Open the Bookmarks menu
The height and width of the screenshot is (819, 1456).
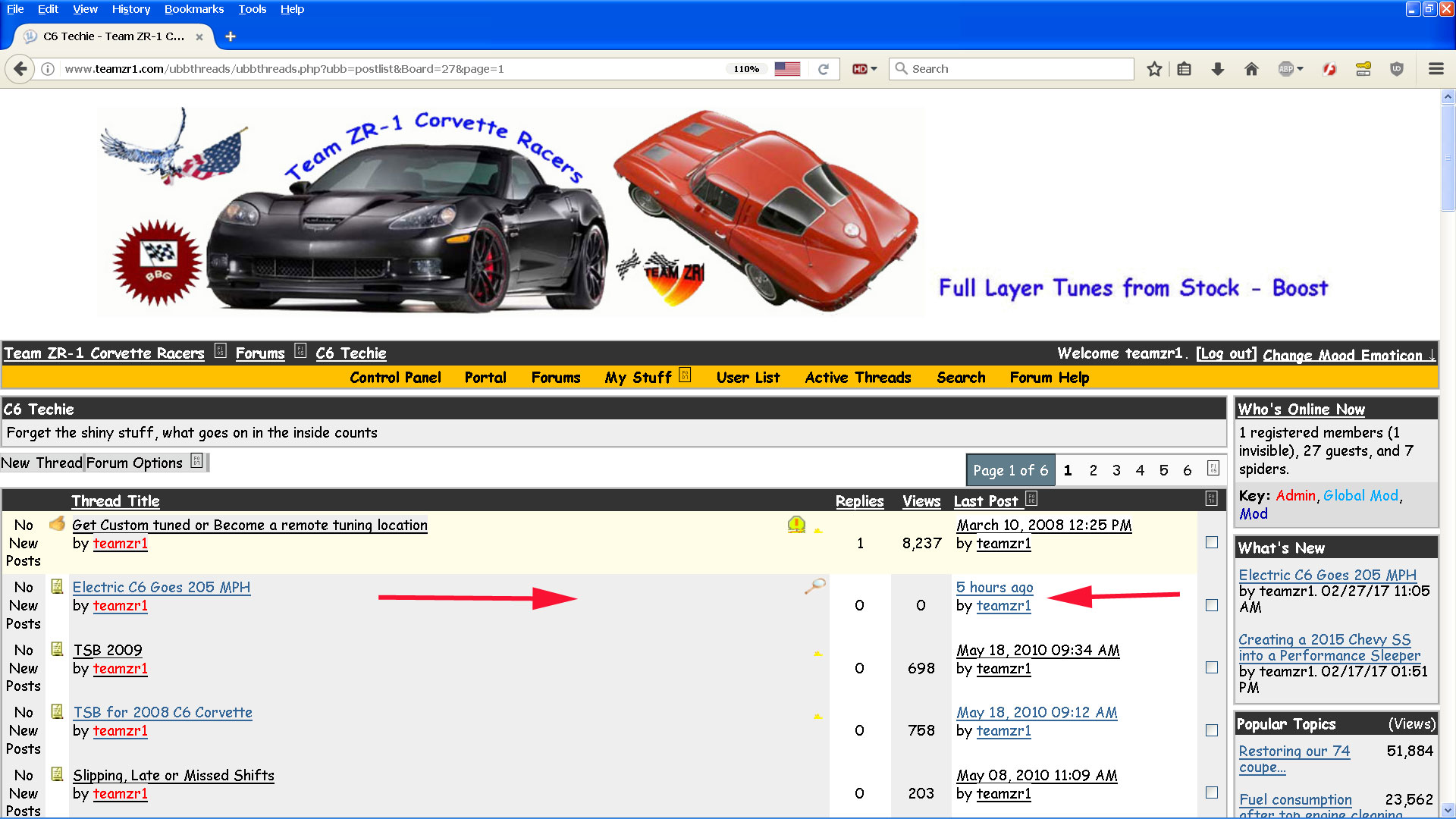coord(194,9)
